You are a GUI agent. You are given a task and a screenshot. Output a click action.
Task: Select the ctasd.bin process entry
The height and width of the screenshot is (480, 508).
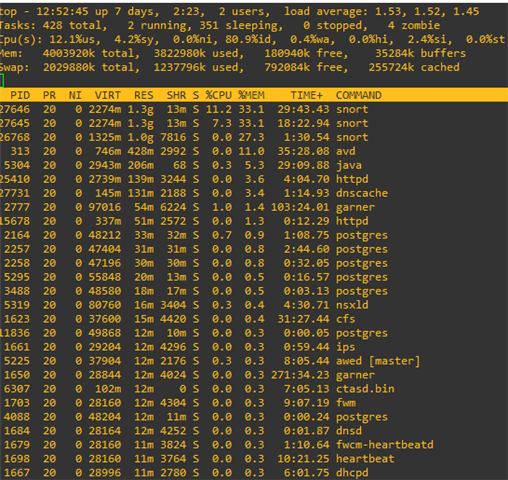pos(254,389)
